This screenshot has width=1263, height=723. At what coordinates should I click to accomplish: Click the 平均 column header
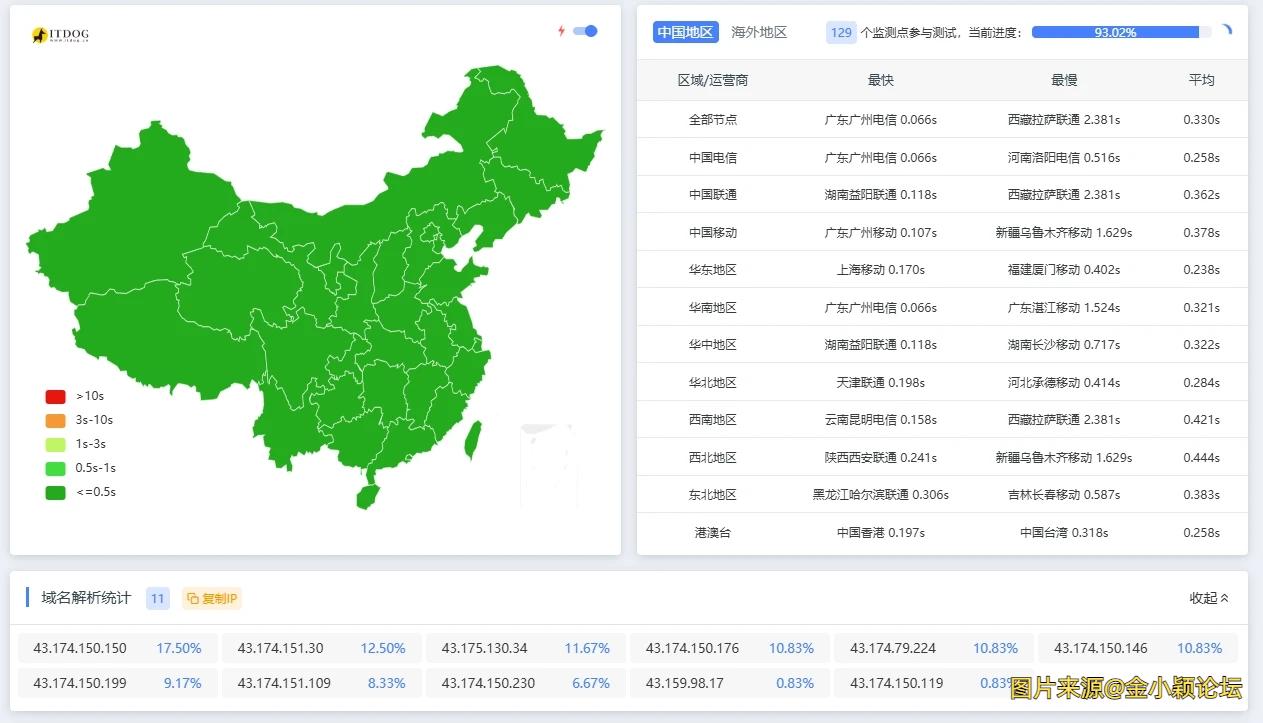(1201, 80)
